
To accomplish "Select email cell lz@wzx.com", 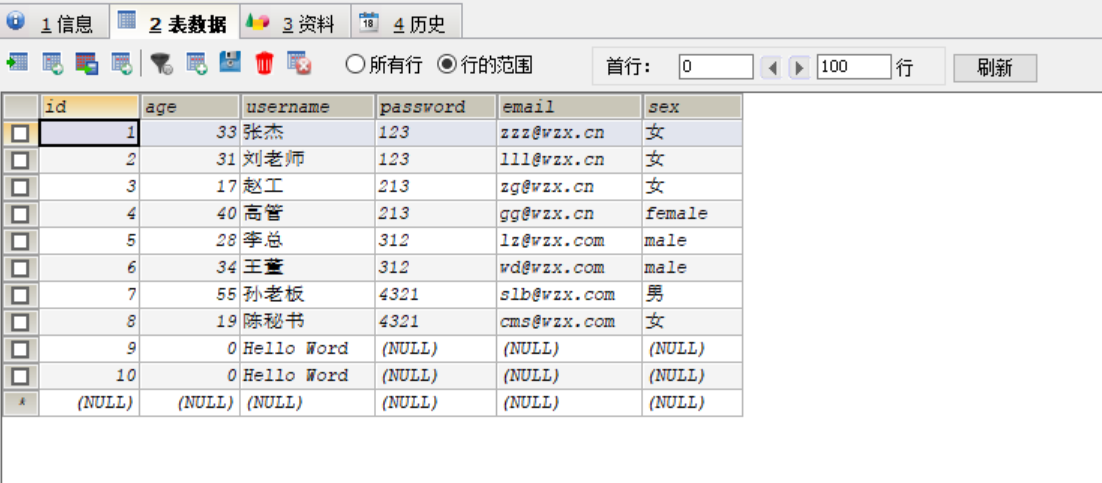I will click(569, 241).
